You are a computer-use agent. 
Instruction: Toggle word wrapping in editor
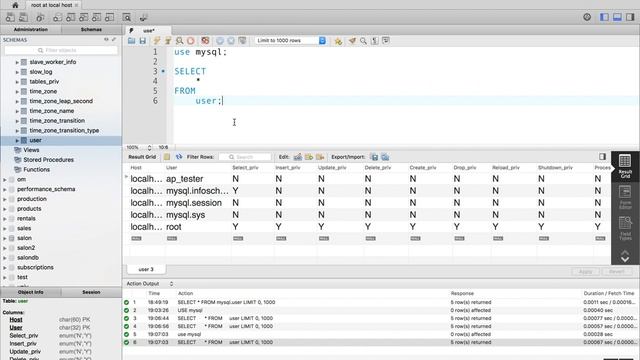(x=386, y=41)
